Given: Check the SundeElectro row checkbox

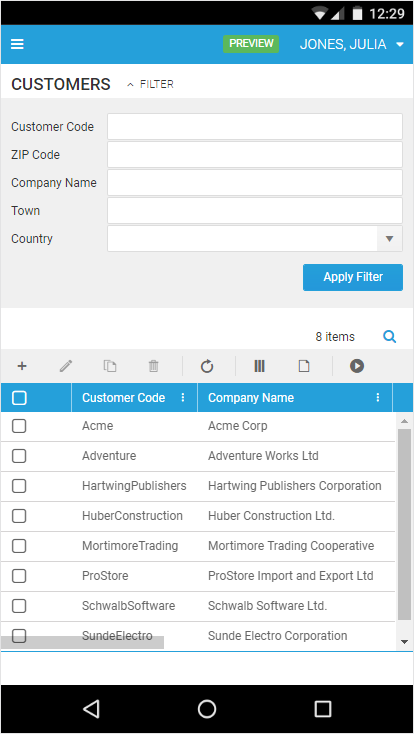Looking at the screenshot, I should click(x=19, y=636).
